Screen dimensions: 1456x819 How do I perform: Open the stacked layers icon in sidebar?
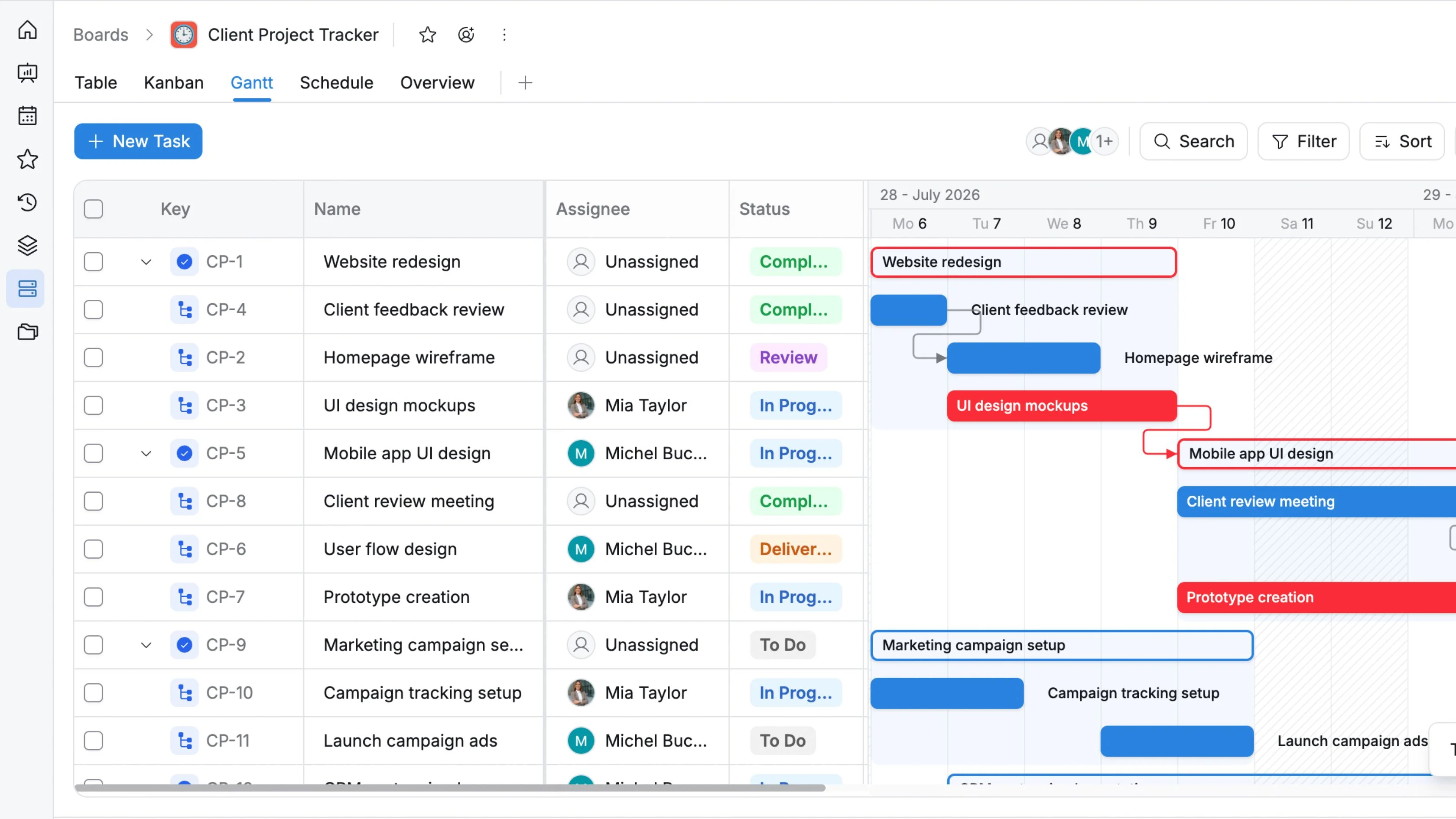coord(27,245)
